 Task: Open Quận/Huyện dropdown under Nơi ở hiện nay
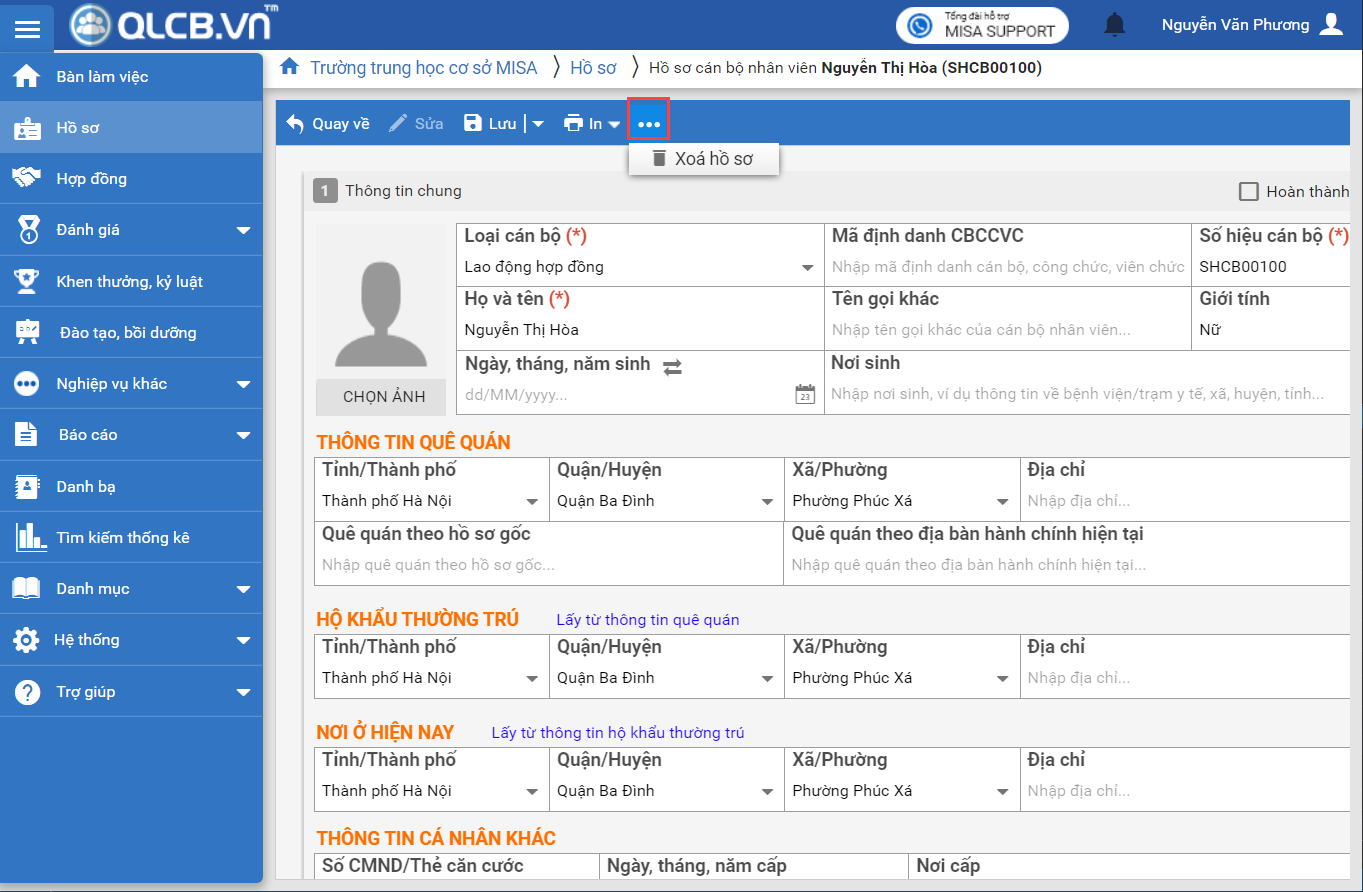[767, 791]
